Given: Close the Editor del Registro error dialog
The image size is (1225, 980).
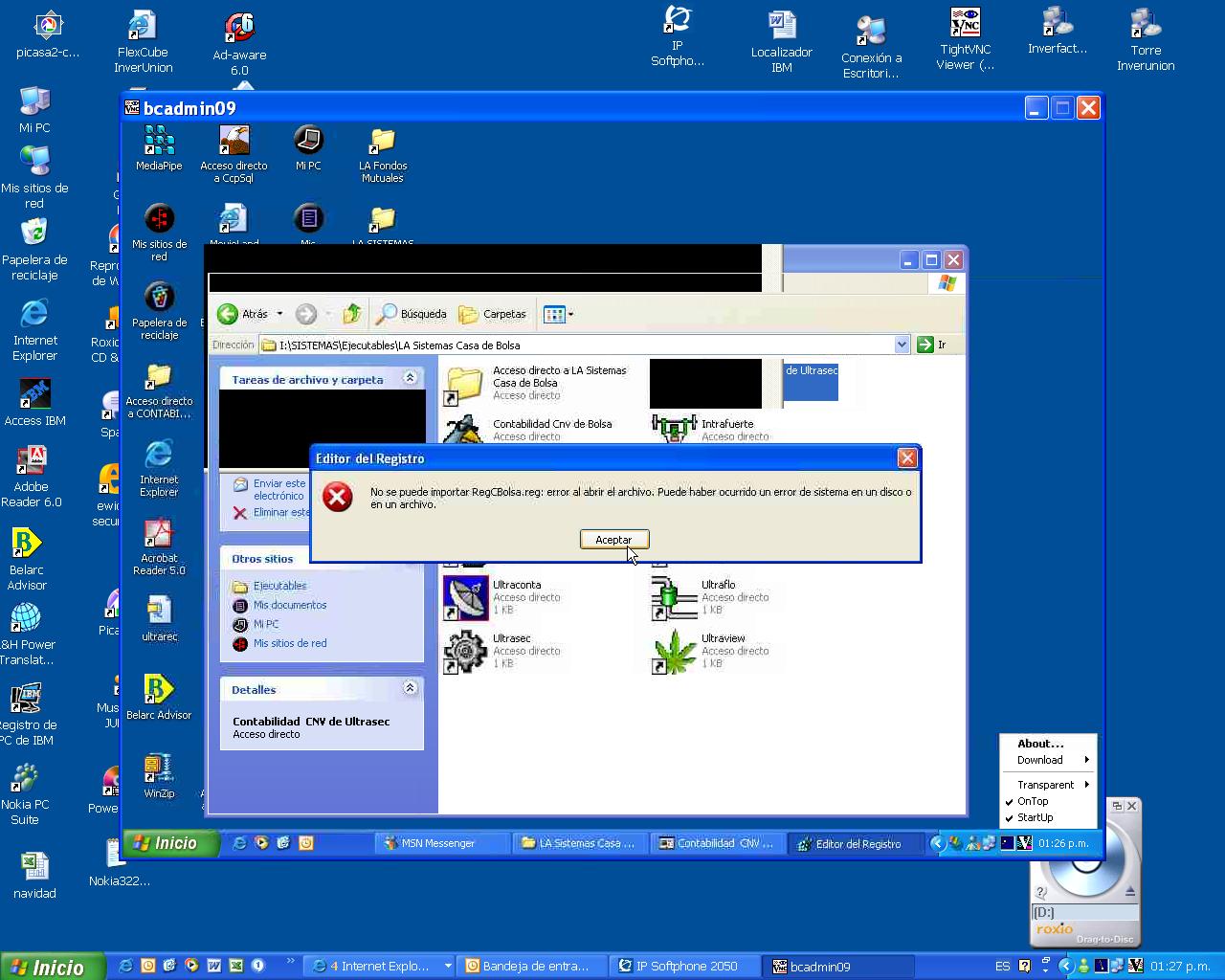Looking at the screenshot, I should tap(907, 458).
